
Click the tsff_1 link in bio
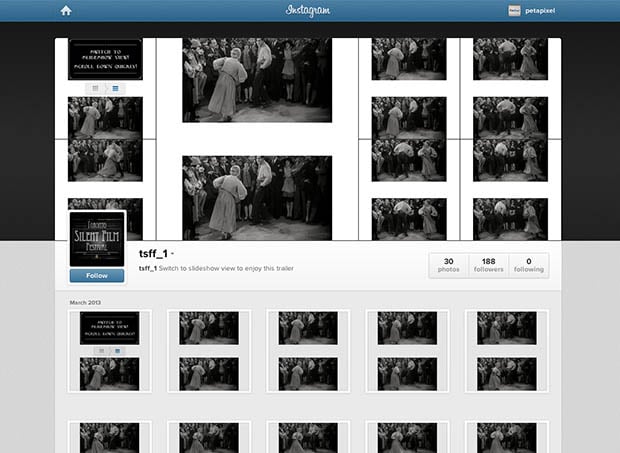[148, 268]
